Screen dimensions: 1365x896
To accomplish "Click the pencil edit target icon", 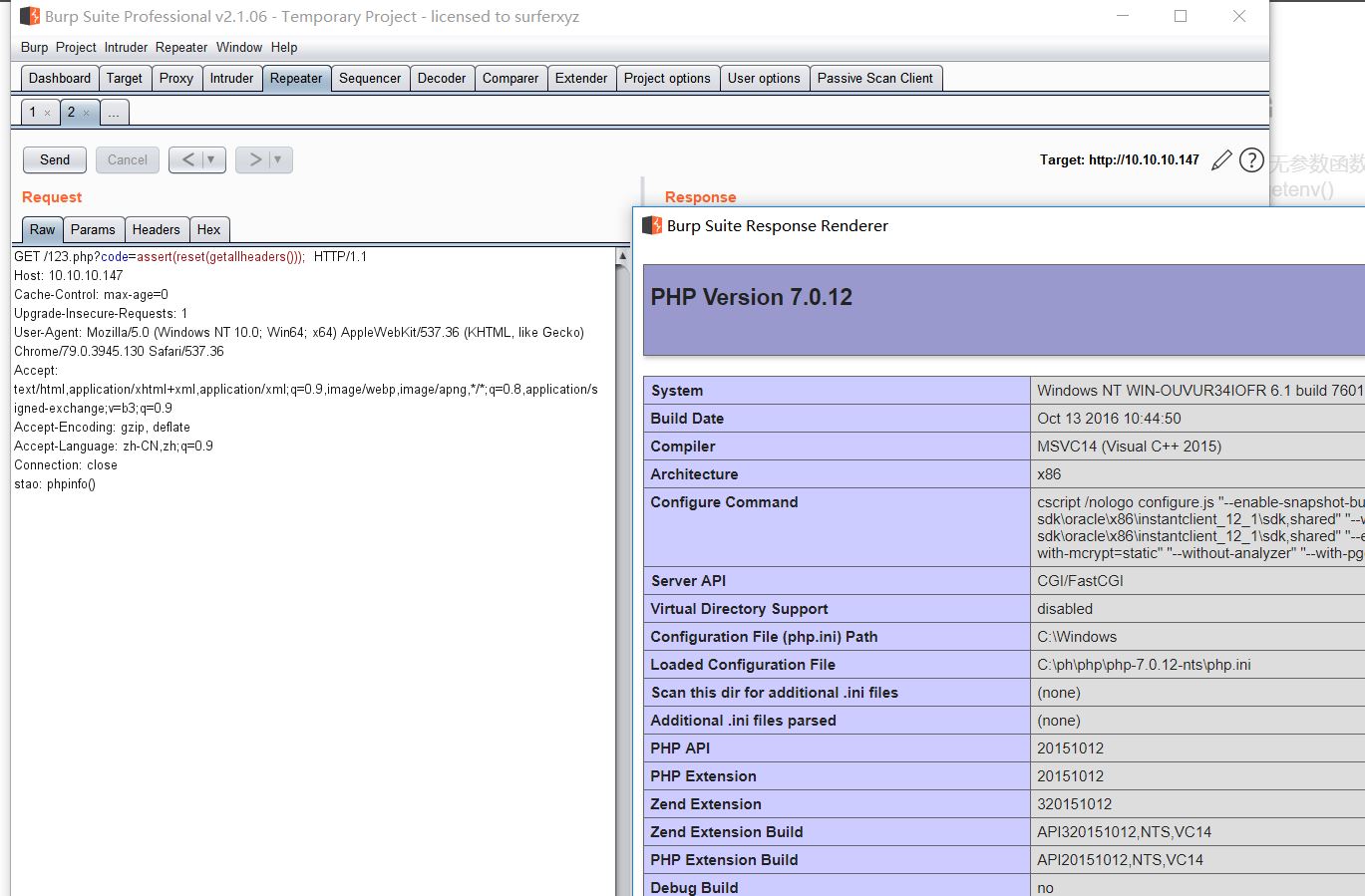I will tap(1221, 159).
